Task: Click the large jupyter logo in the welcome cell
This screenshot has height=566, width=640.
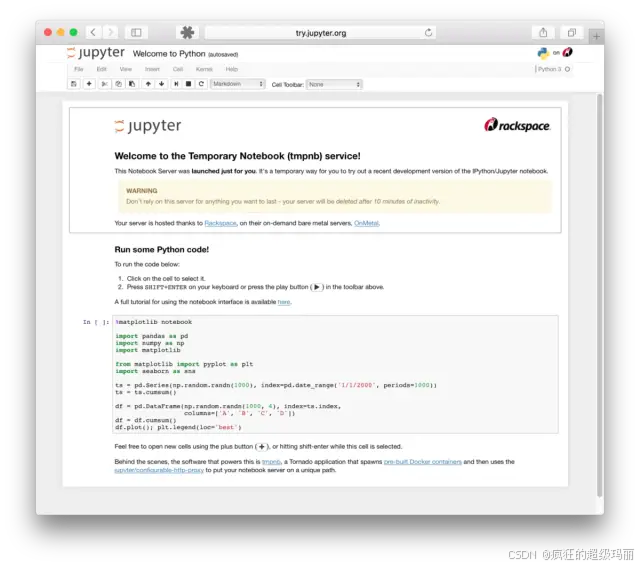Action: coord(148,126)
